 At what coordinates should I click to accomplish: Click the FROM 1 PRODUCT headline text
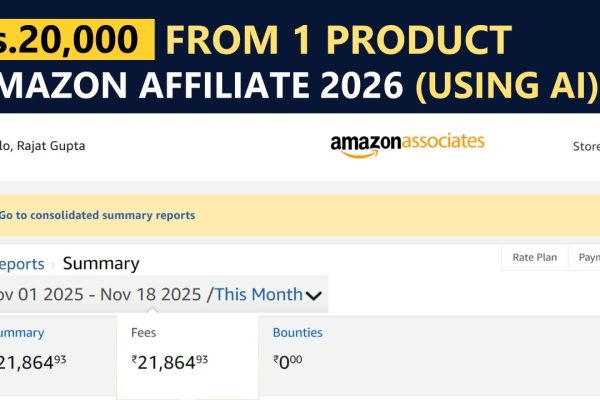click(338, 39)
